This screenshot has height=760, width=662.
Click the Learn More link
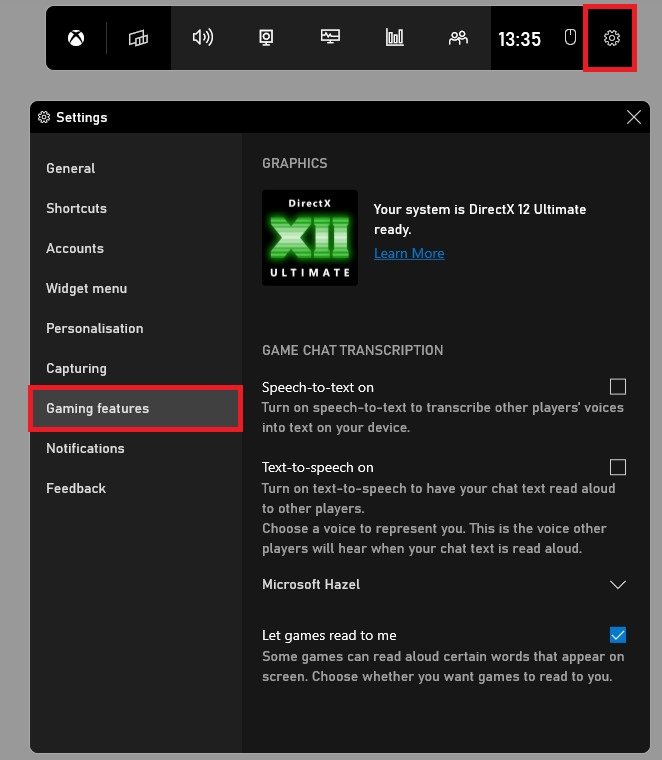pos(409,253)
